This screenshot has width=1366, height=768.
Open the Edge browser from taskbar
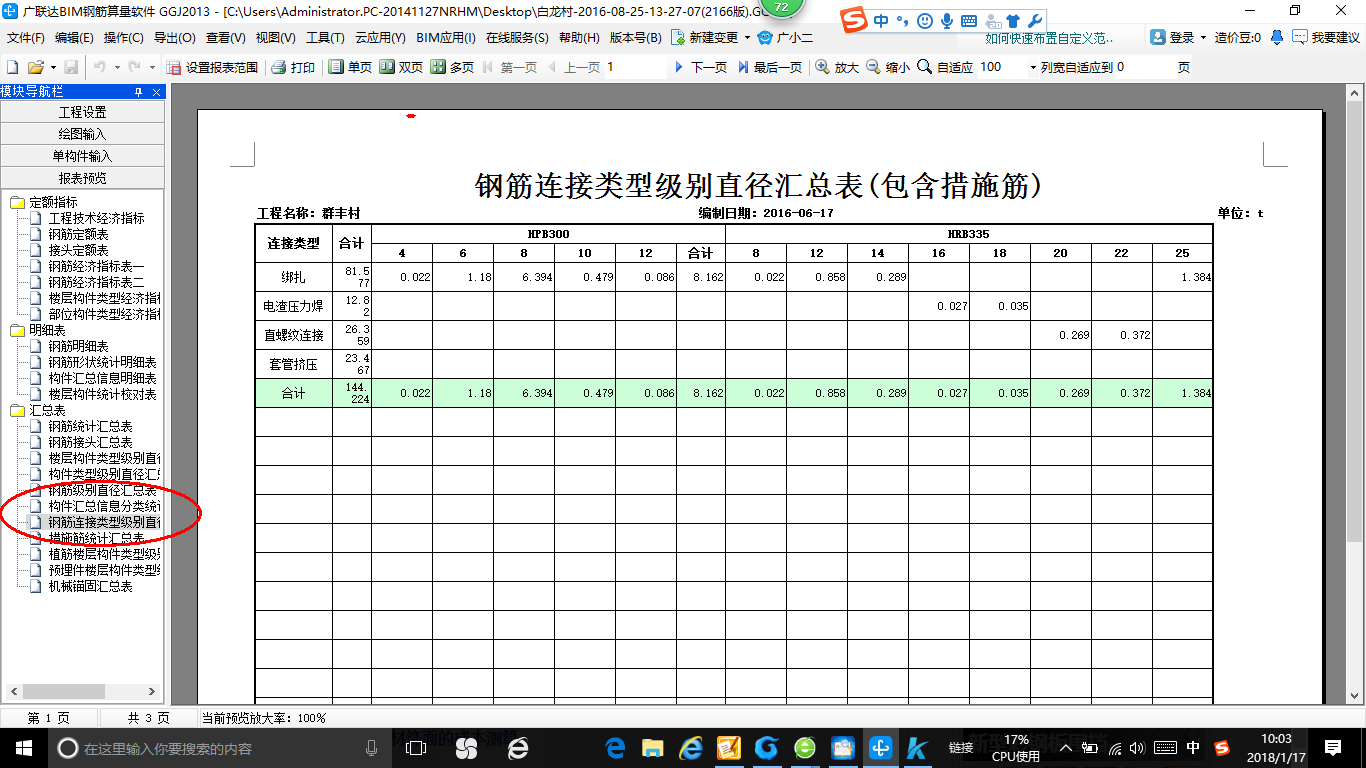pos(615,747)
